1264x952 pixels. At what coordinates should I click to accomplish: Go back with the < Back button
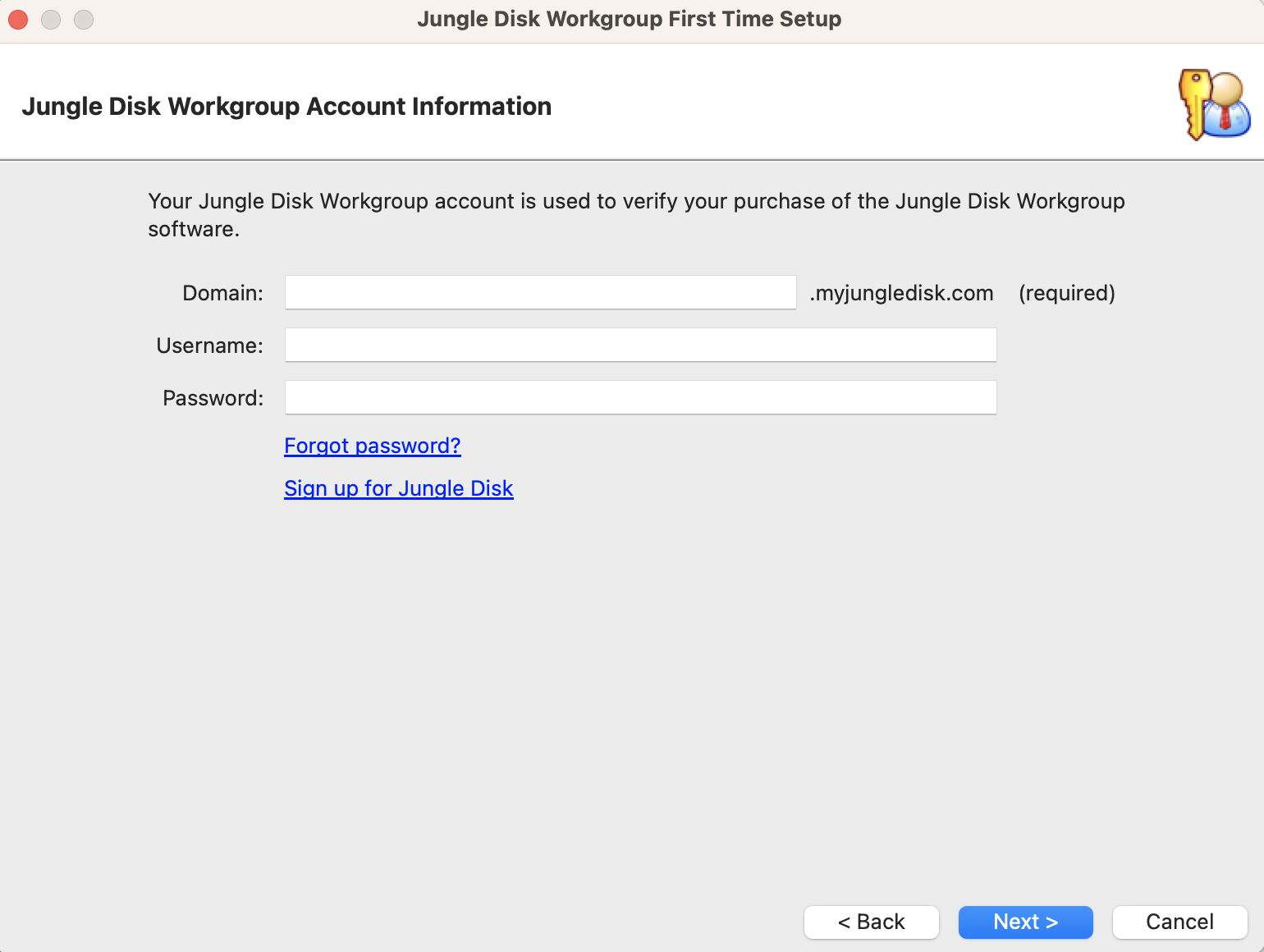click(872, 922)
